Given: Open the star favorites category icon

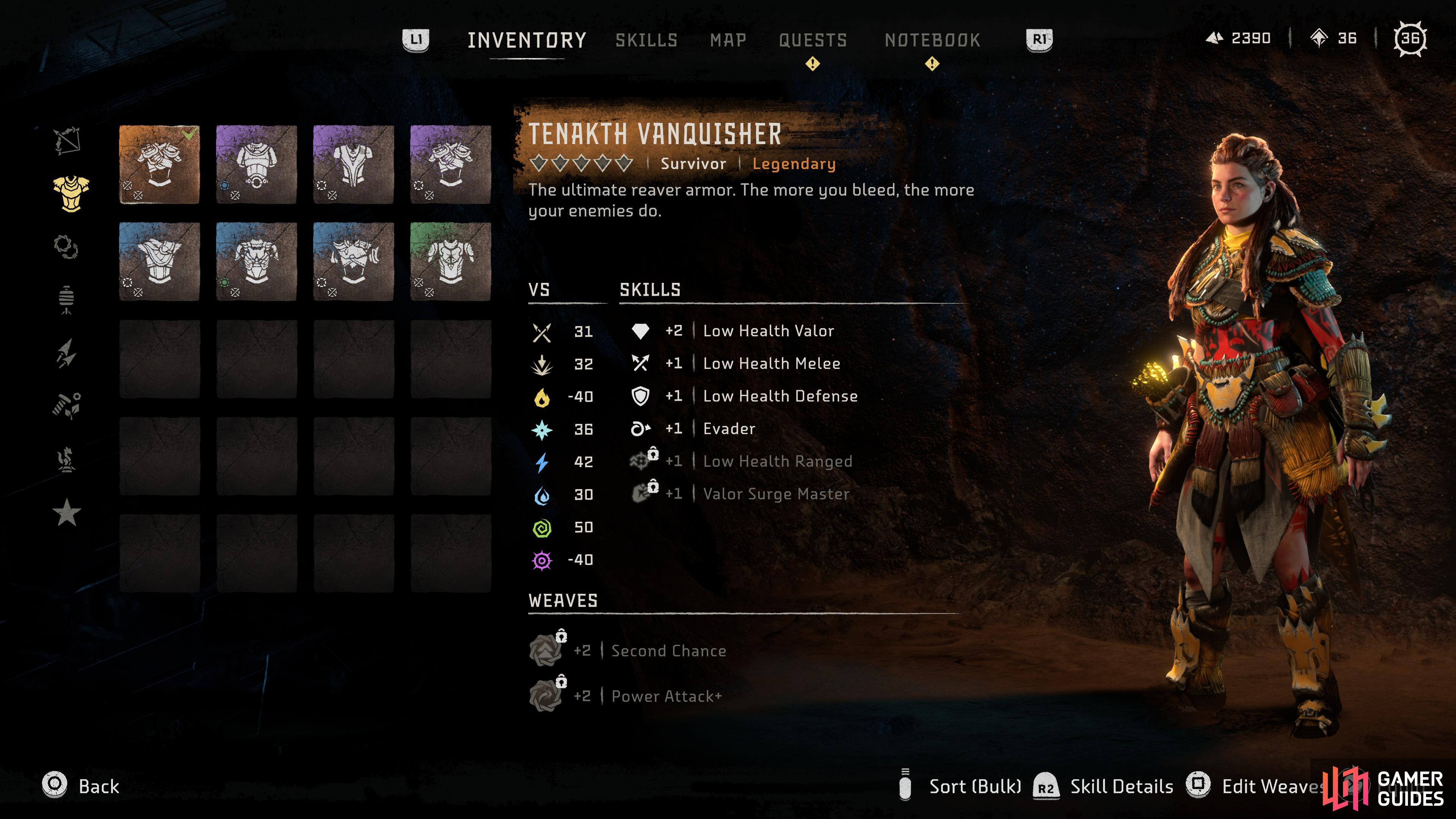Looking at the screenshot, I should pos(67,512).
